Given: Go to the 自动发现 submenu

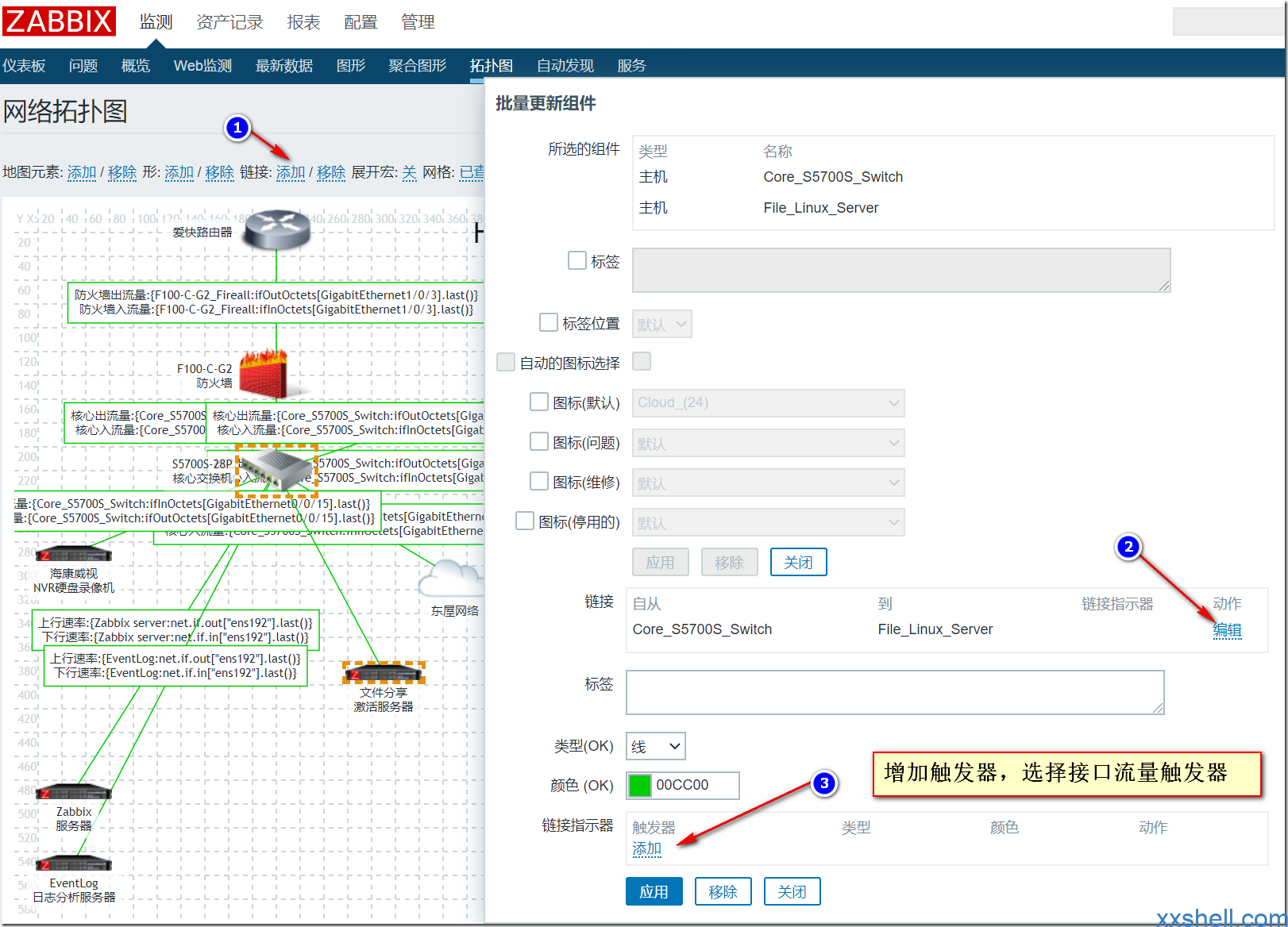Looking at the screenshot, I should [x=565, y=66].
